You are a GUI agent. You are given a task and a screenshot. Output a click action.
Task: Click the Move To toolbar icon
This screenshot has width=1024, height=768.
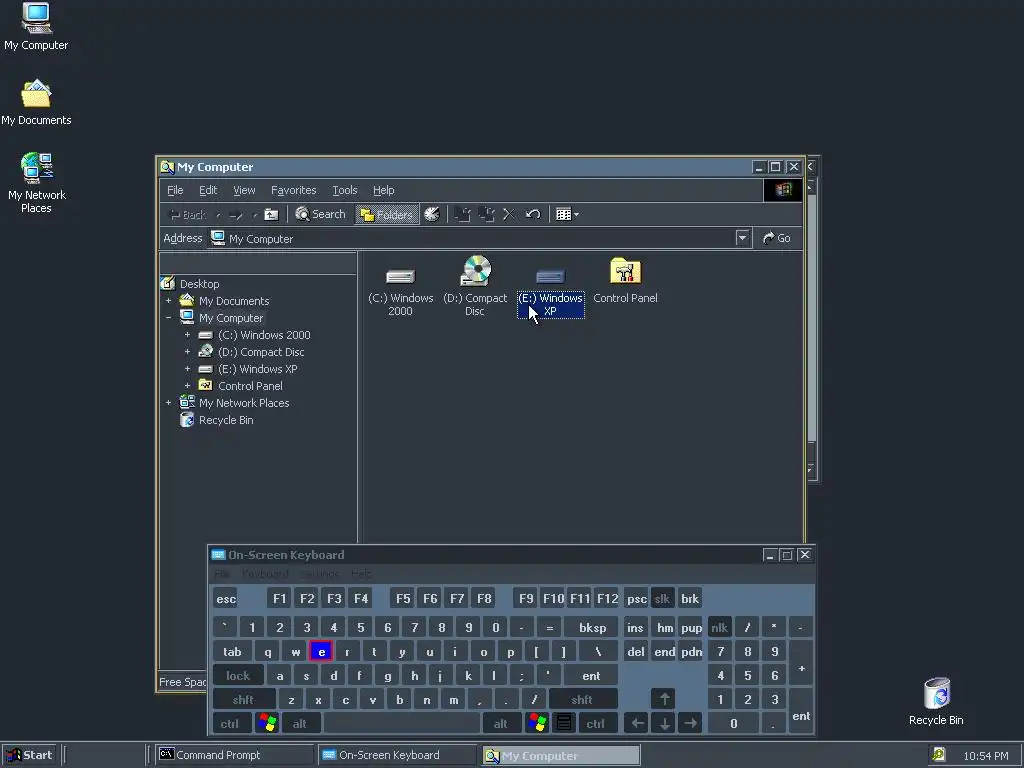462,214
